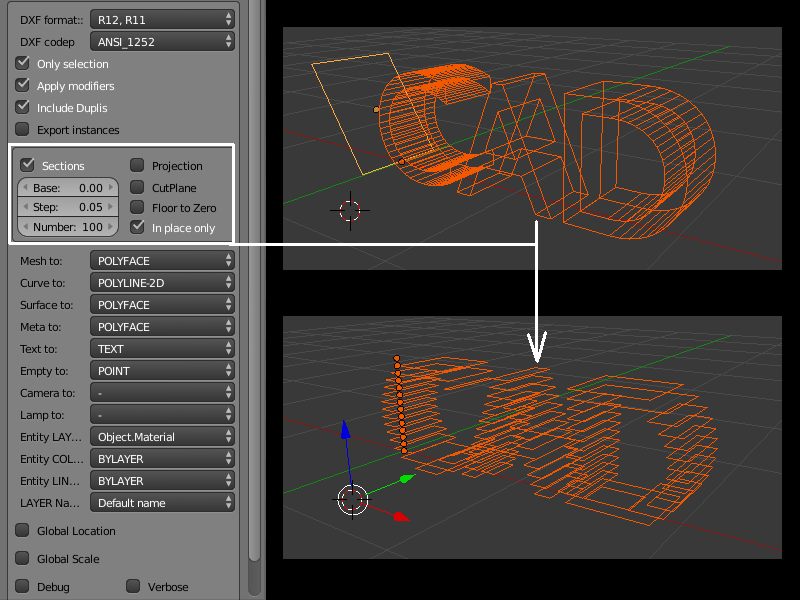Image resolution: width=800 pixels, height=600 pixels.
Task: Enable the Debug checkbox
Action: (x=22, y=586)
